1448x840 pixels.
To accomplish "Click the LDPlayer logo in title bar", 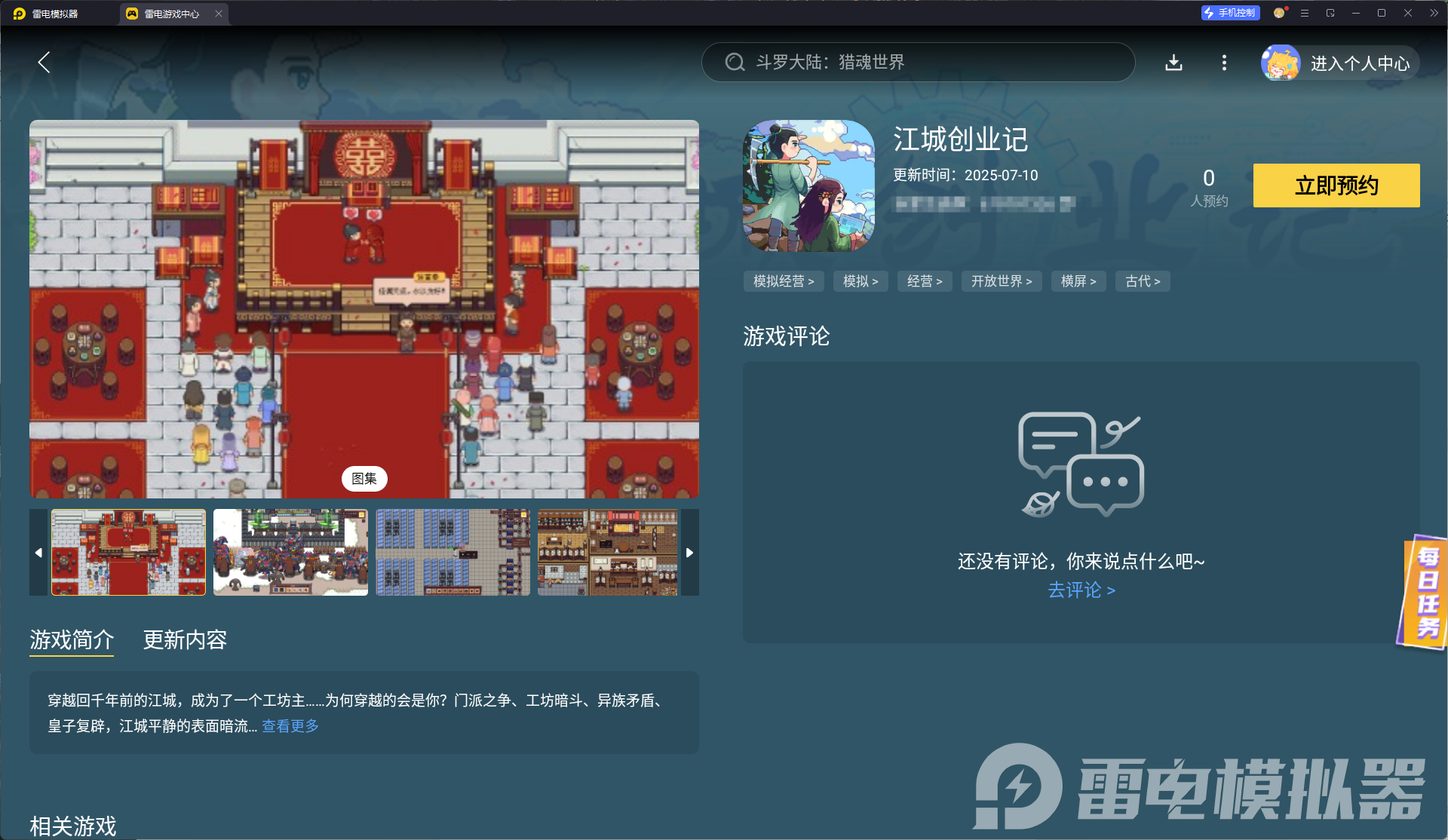I will coord(19,13).
